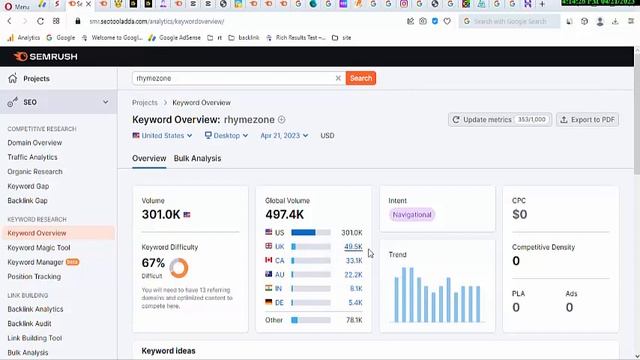This screenshot has height=360, width=640.
Task: Go forward using browser forward arrow
Action: (24, 21)
